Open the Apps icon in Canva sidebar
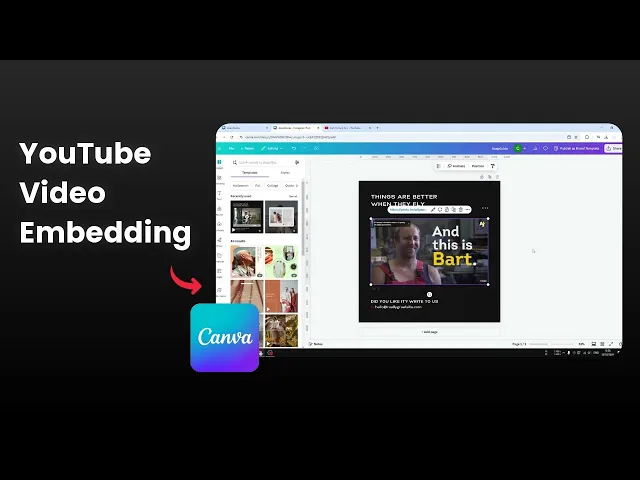Viewport: 640px width, 480px height. [220, 273]
